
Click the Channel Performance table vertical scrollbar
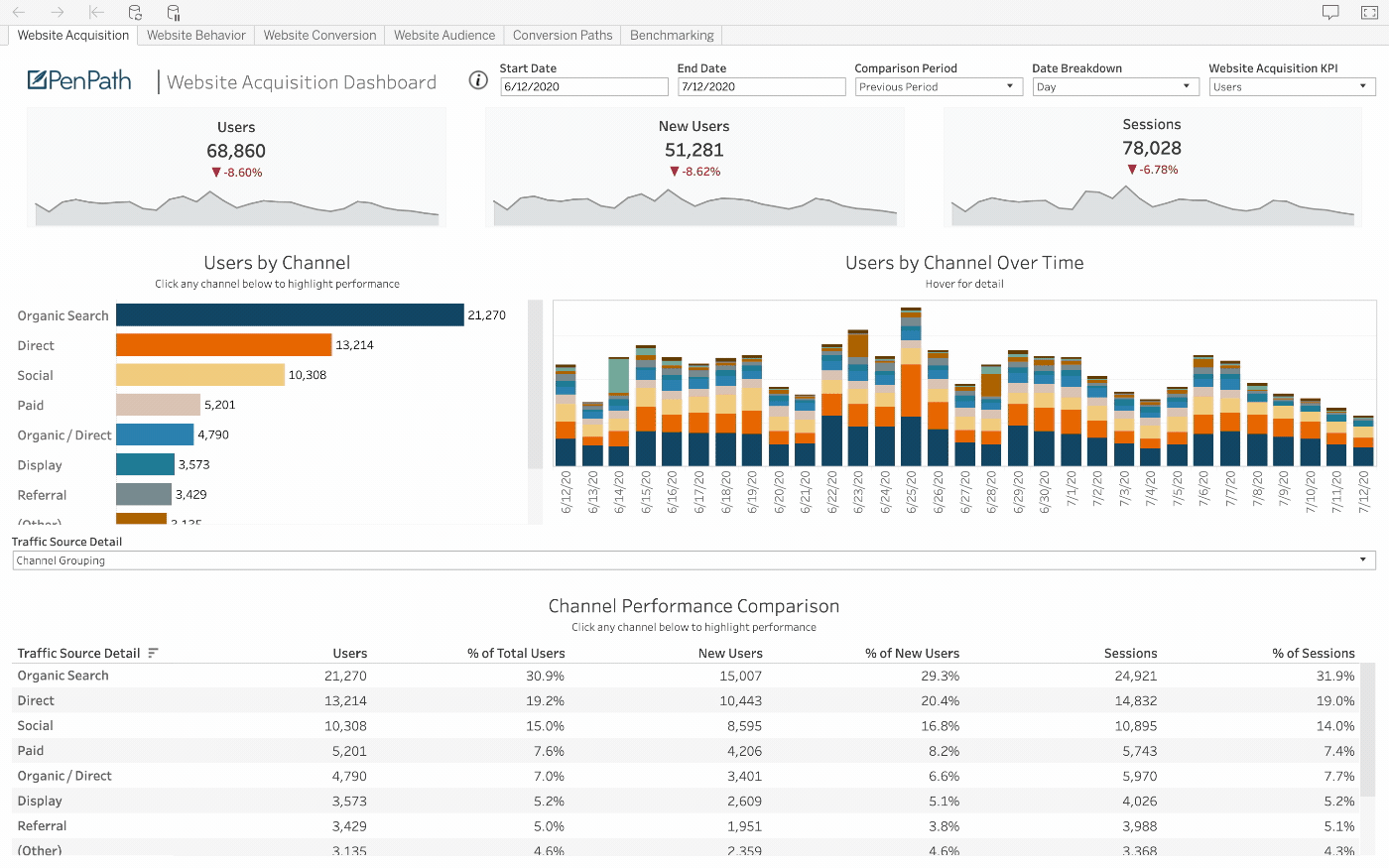(x=1367, y=729)
